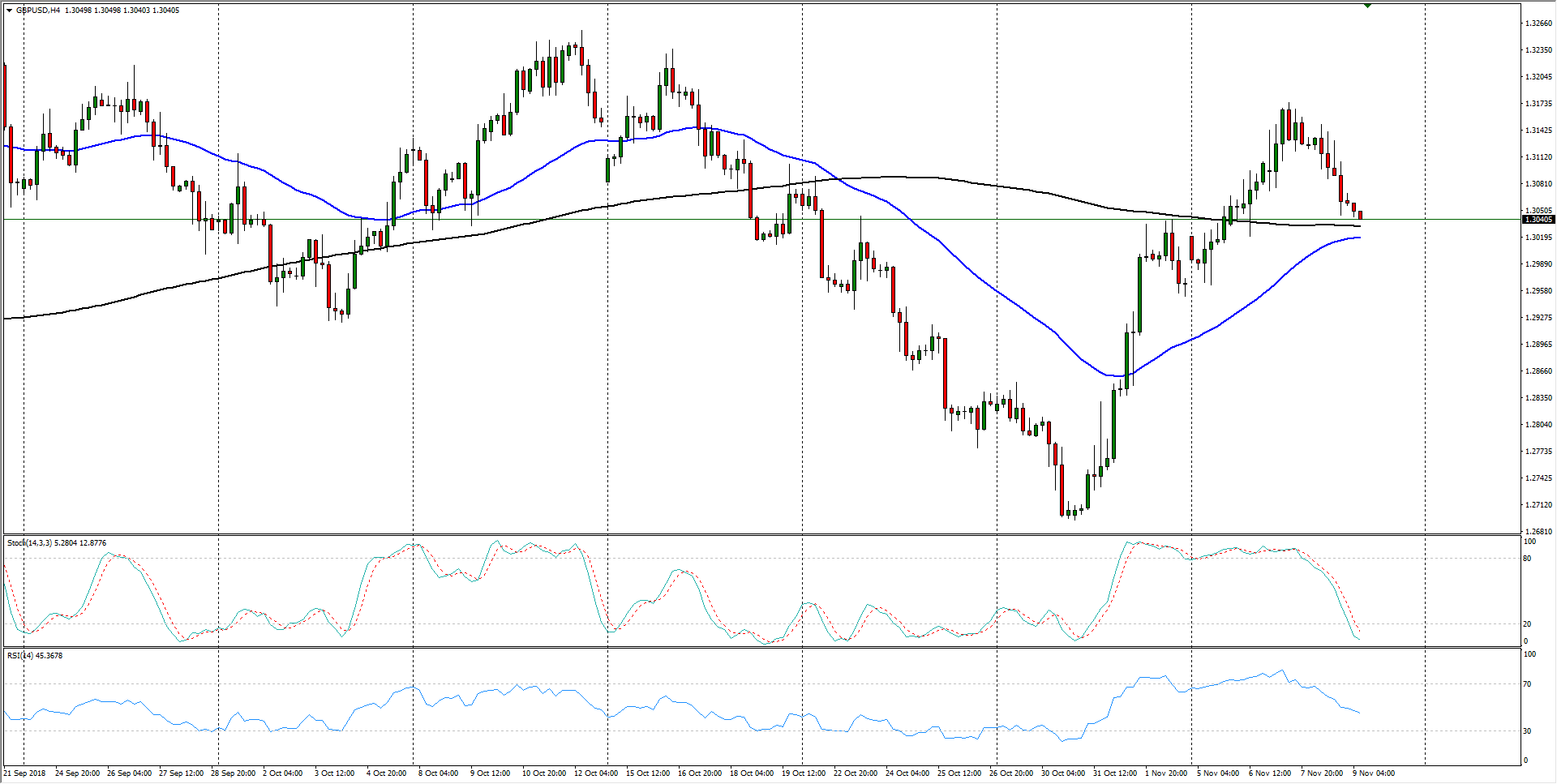Viewport: 1557px width, 784px height.
Task: Click the 9 Nov 04:00 time label
Action: tap(1374, 773)
